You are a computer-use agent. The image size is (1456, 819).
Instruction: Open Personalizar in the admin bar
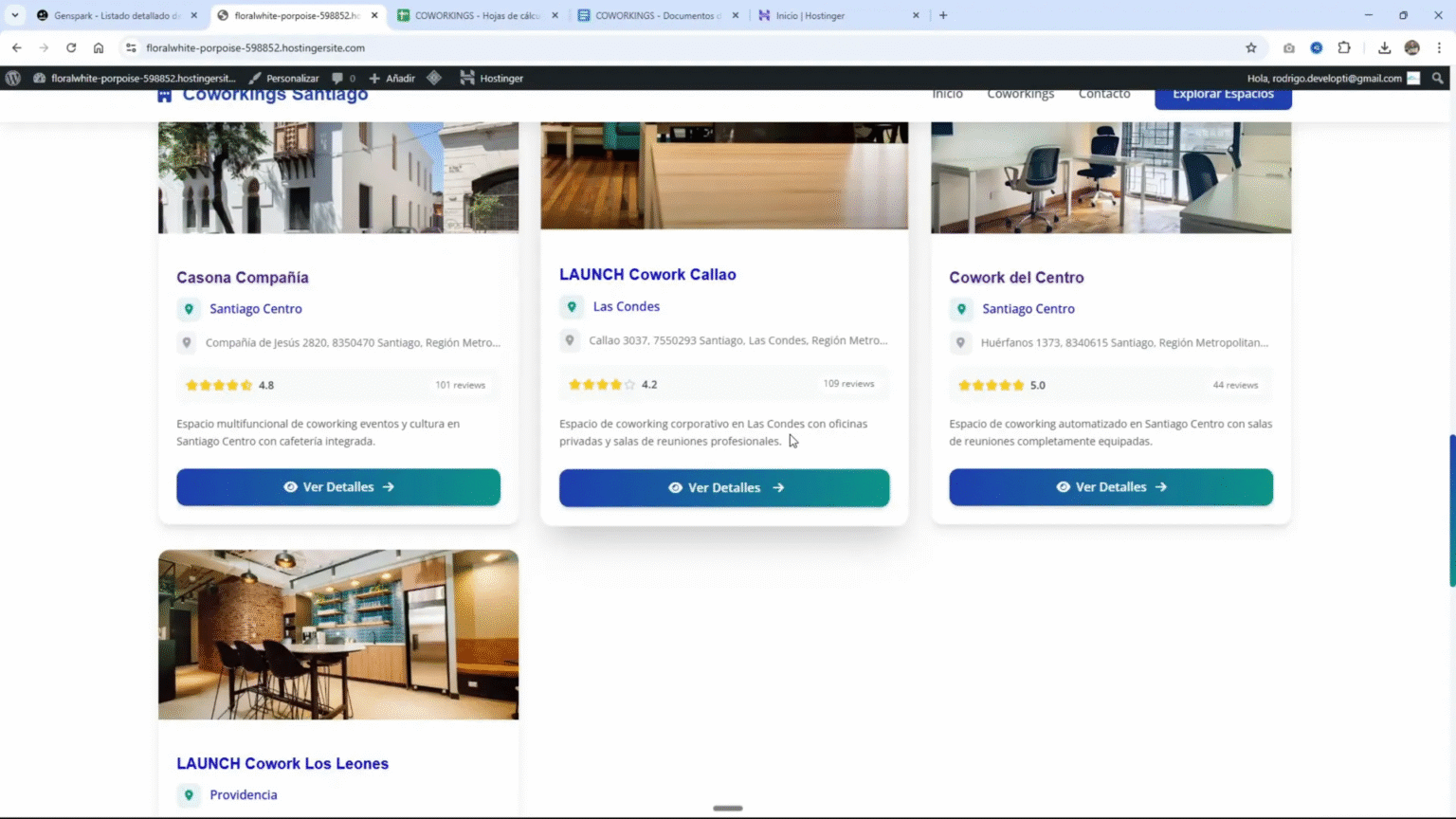click(283, 78)
